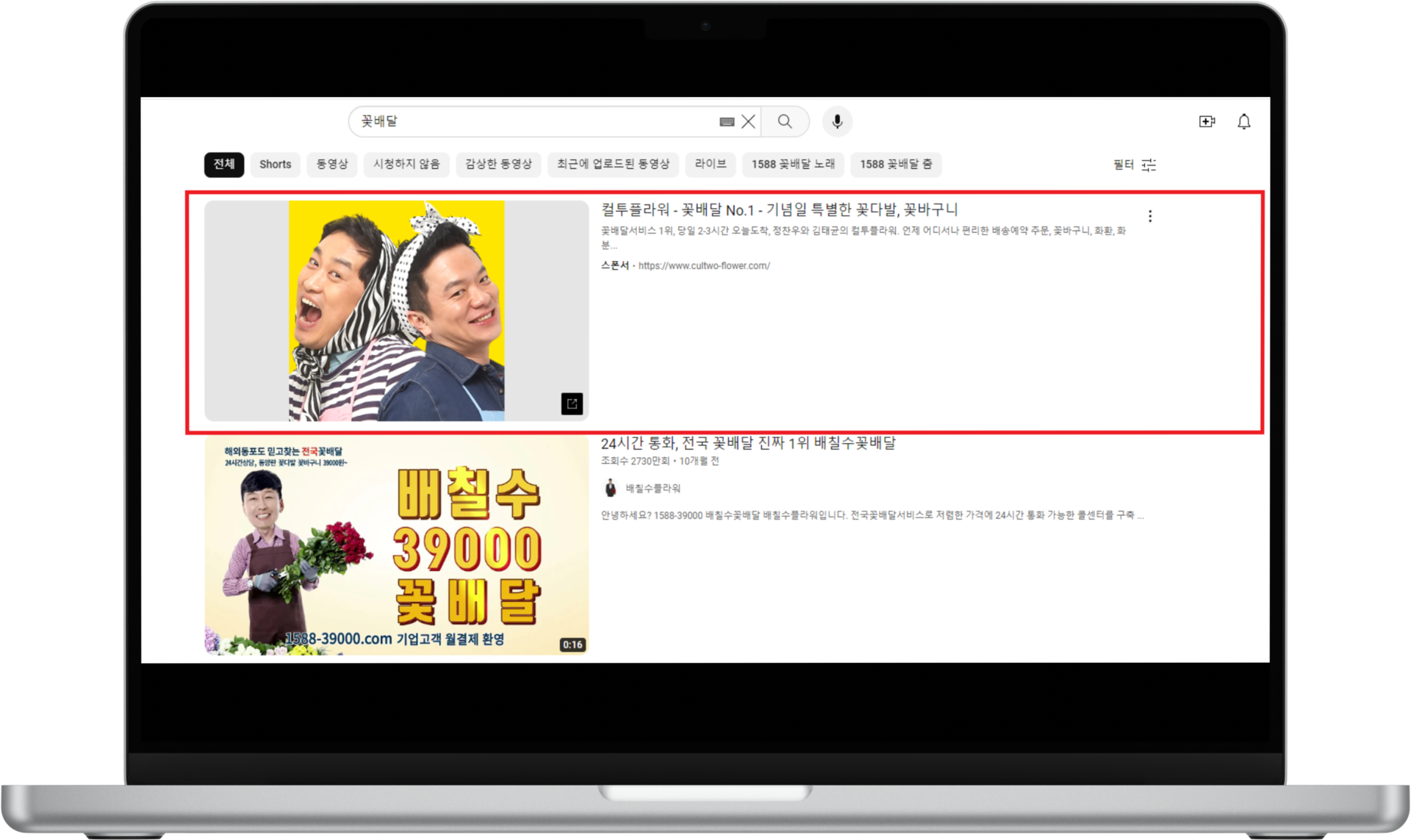The image size is (1411, 840).
Task: Select the 1588 꽃배달 노래 chip
Action: point(793,164)
